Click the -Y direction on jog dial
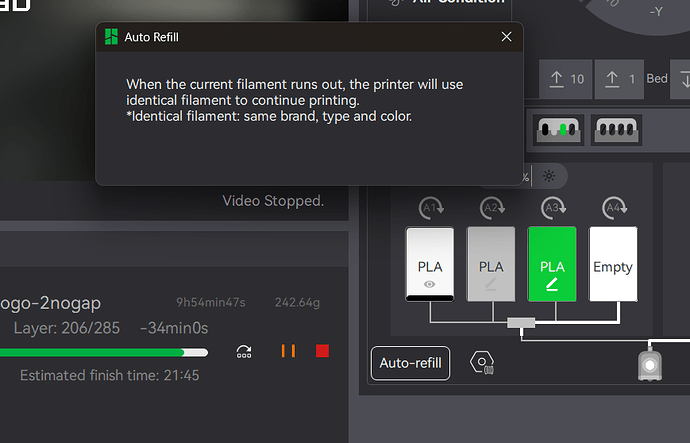The width and height of the screenshot is (690, 443). pyautogui.click(x=656, y=11)
